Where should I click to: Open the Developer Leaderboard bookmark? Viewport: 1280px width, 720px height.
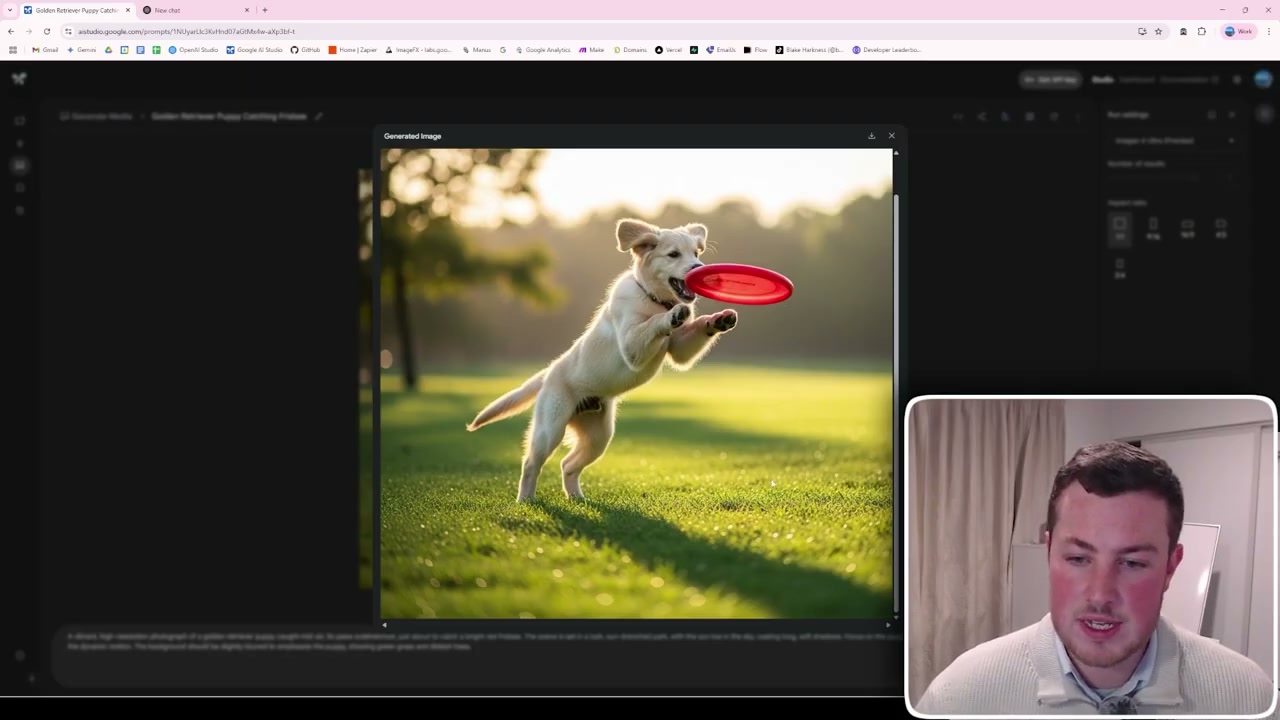point(887,50)
